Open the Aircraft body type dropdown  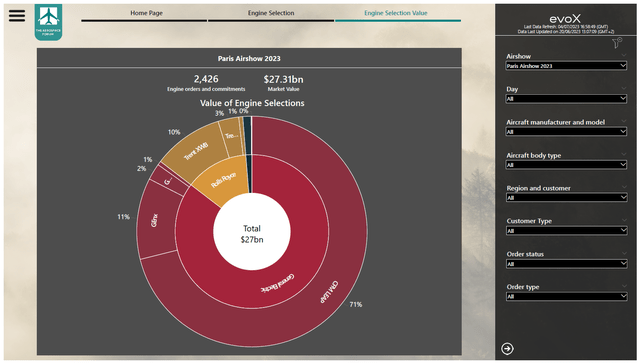tap(566, 165)
